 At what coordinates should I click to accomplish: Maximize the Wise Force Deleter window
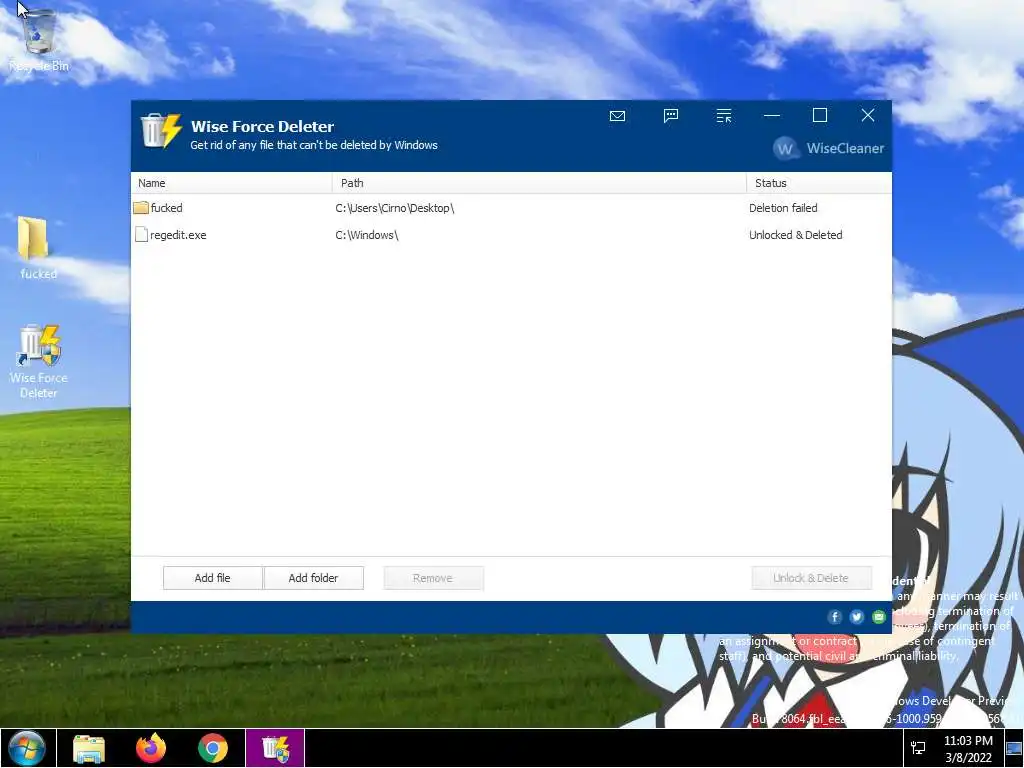pos(820,116)
